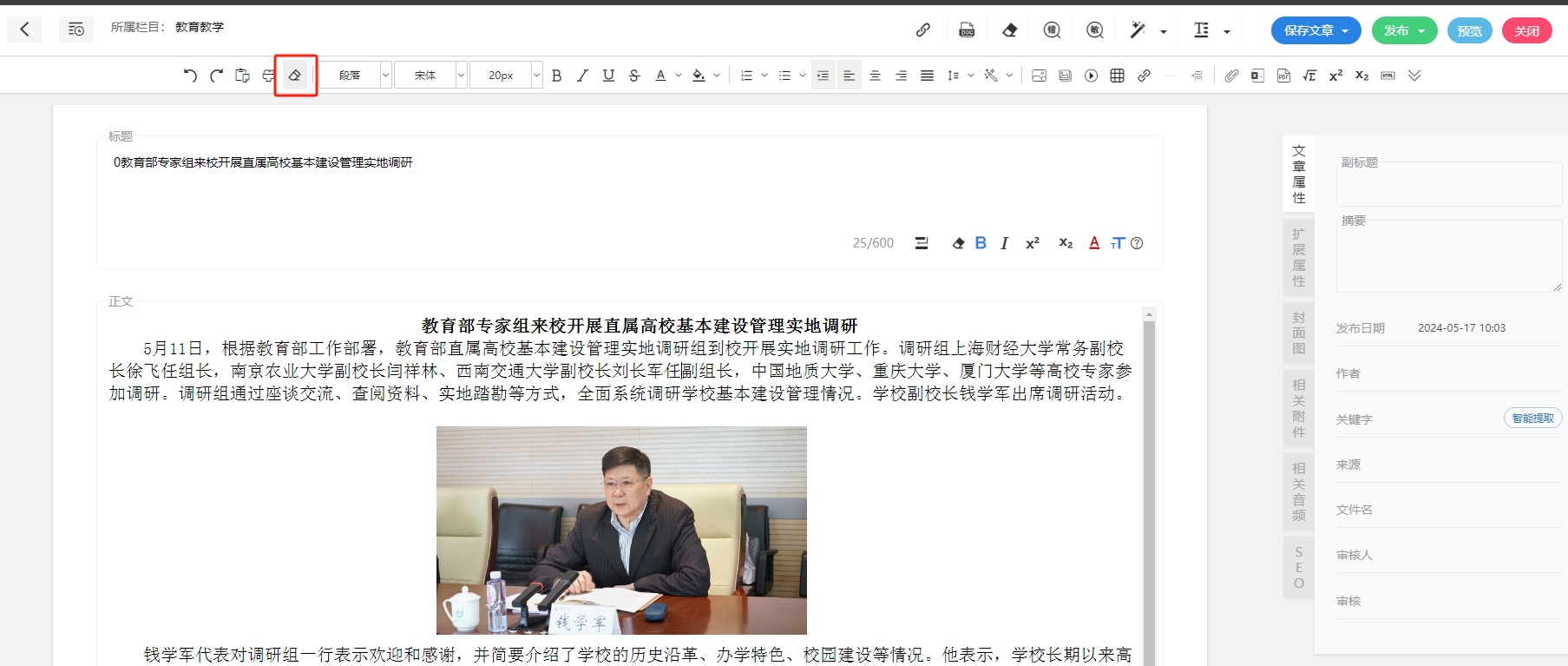
Task: Insert a math formula
Action: coord(1309,76)
